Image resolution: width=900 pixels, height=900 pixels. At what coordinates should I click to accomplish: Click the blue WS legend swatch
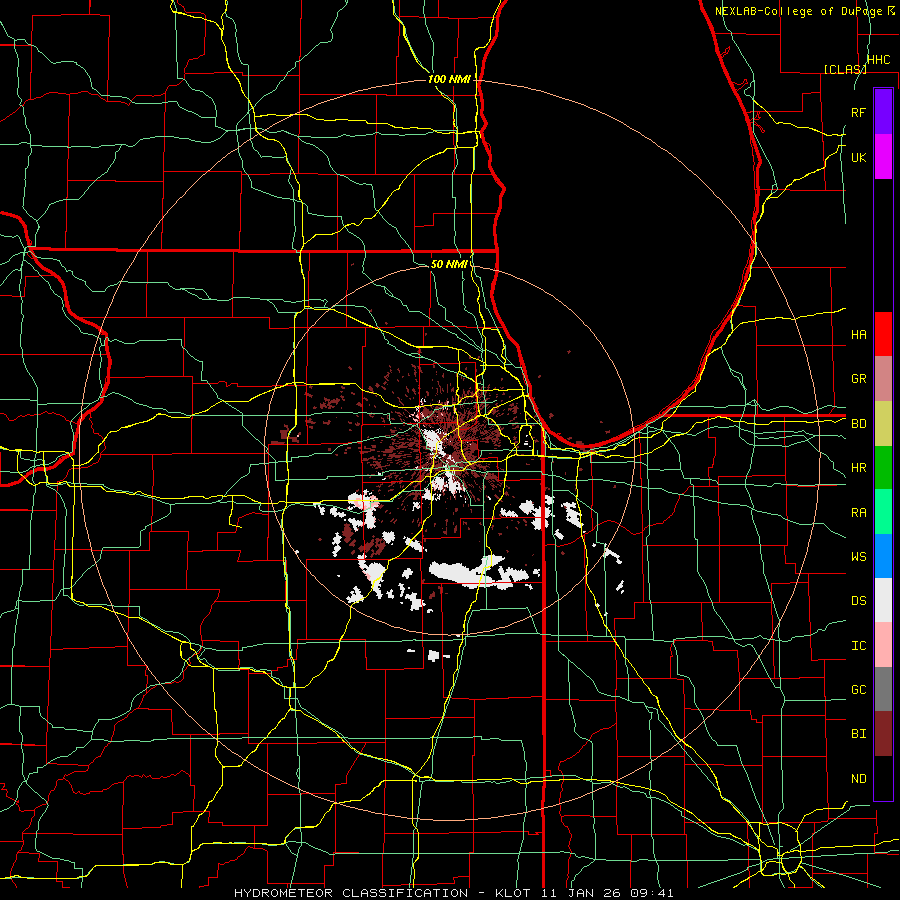point(883,556)
